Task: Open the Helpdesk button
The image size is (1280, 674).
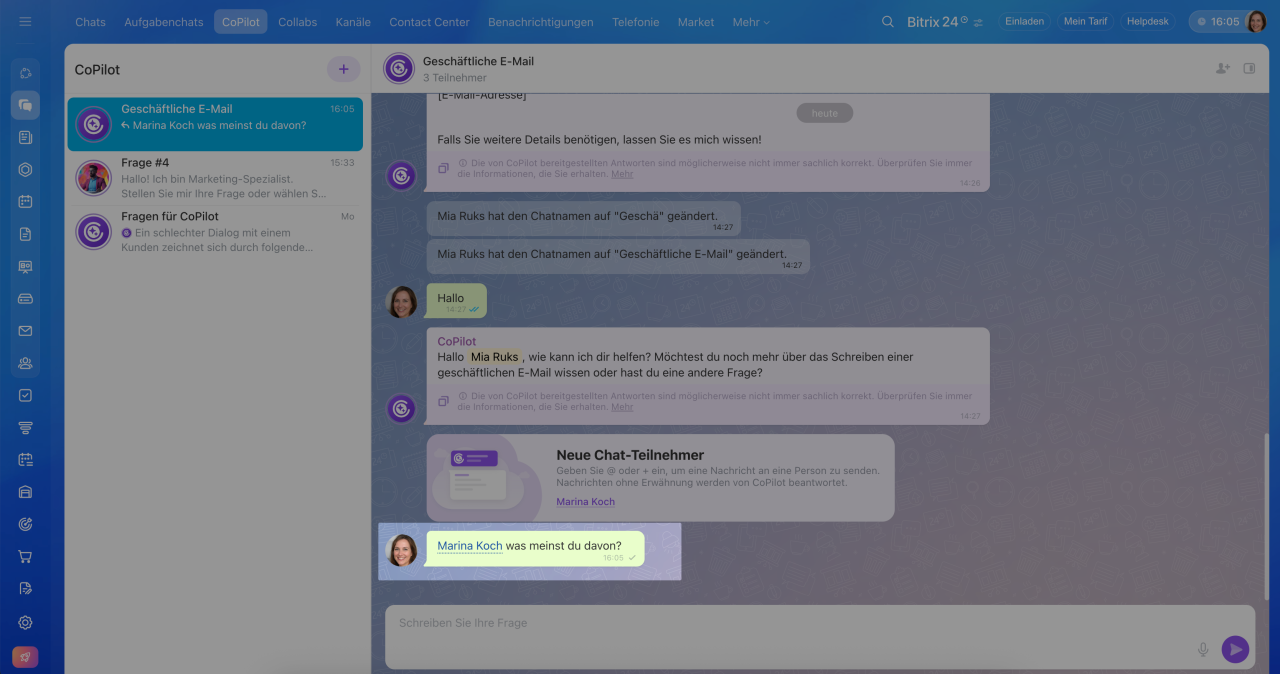Action: 1149,21
